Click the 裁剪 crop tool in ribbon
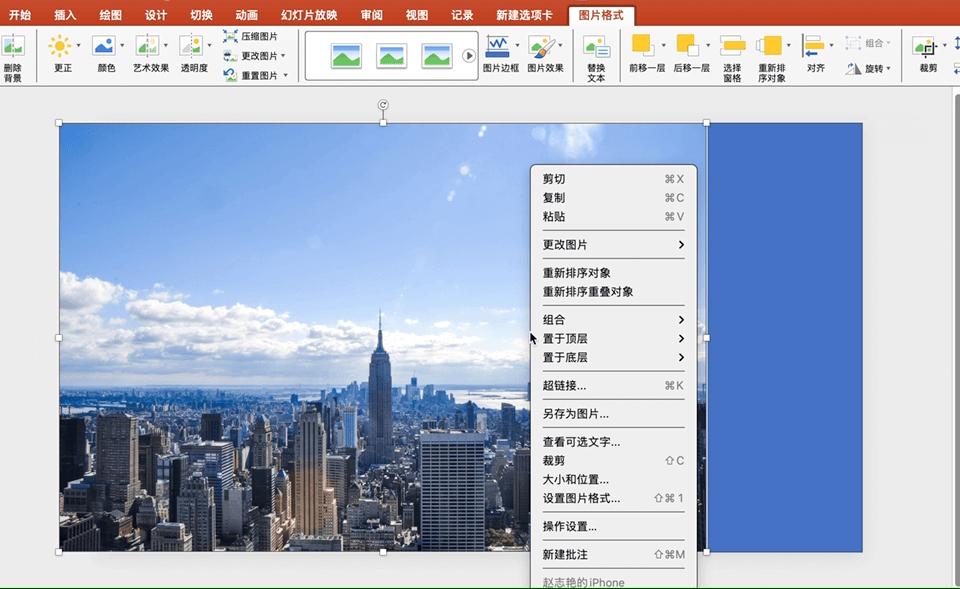The width and height of the screenshot is (960, 589). click(927, 47)
